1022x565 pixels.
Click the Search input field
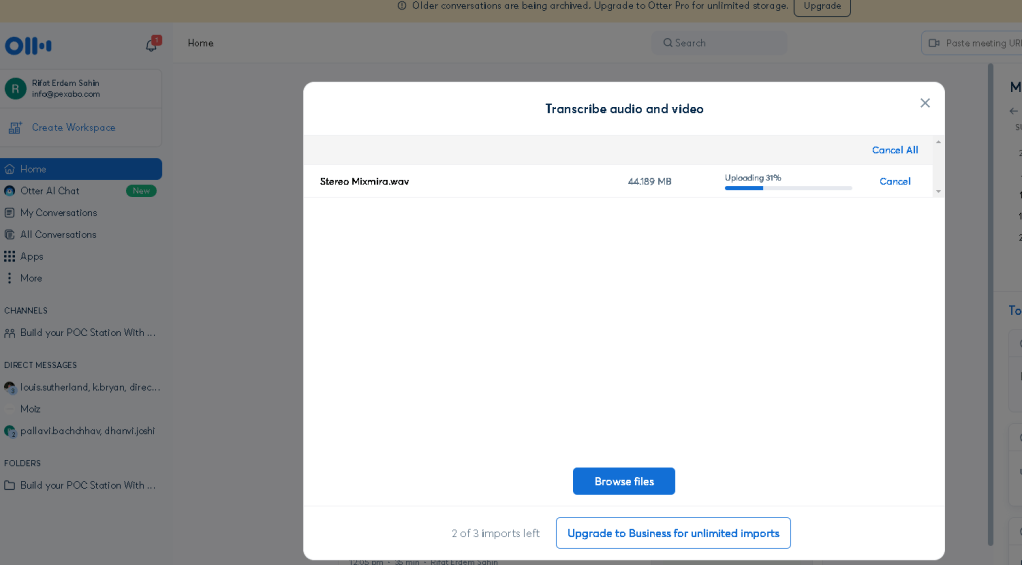click(x=719, y=43)
